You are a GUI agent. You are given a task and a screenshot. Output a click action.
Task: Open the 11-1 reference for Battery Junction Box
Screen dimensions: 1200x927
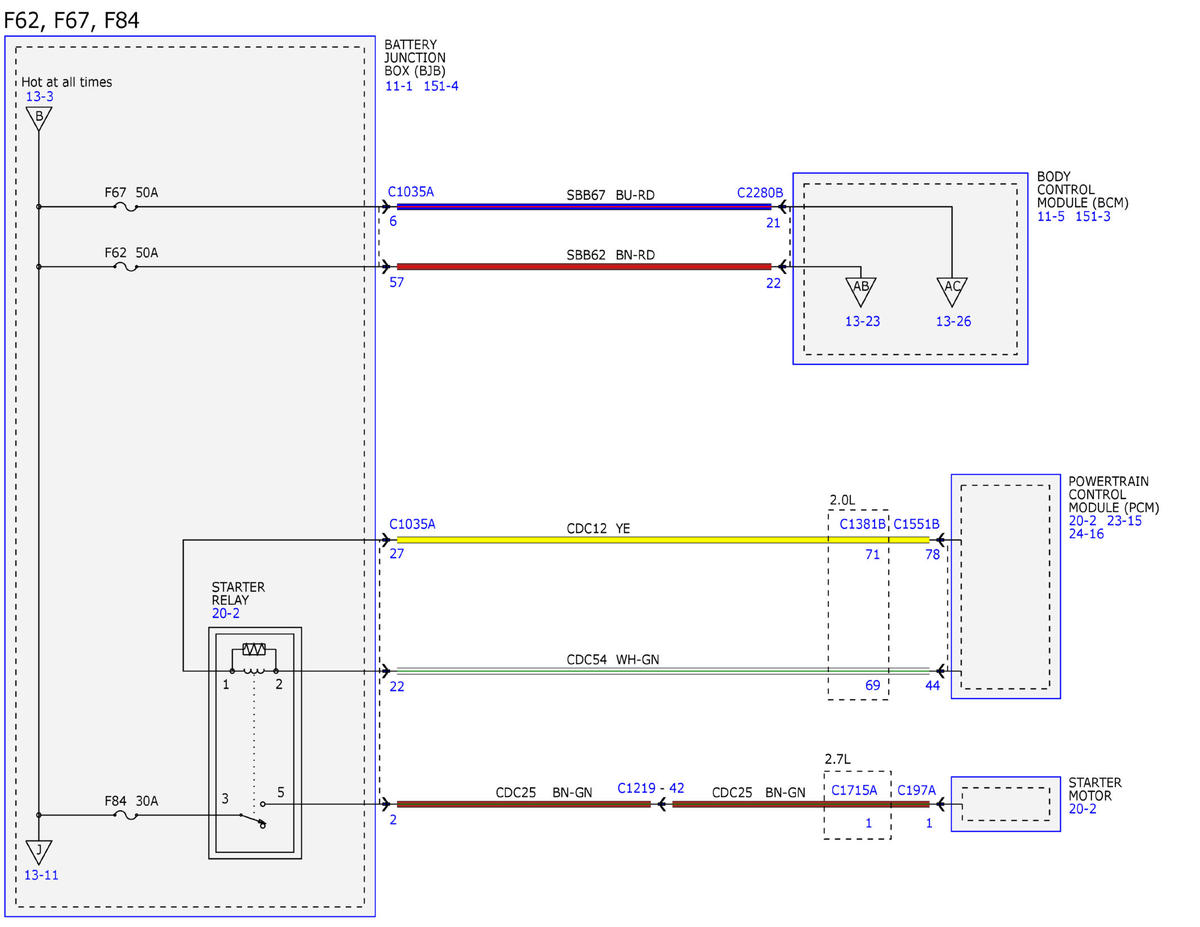coord(401,87)
